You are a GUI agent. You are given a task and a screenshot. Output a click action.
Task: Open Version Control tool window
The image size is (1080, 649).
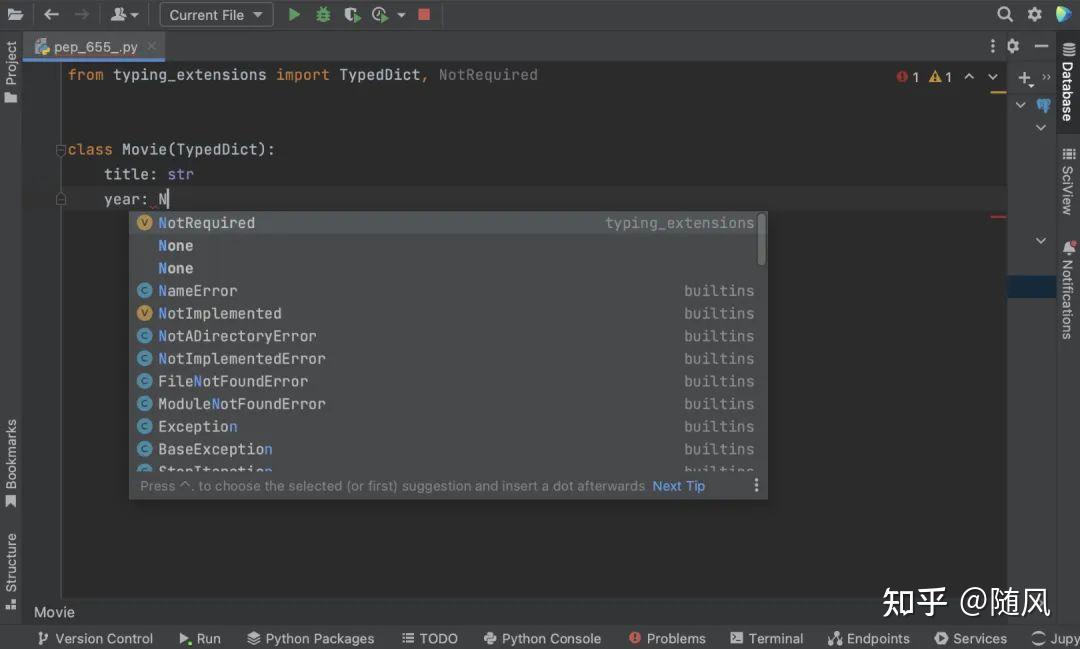[95, 639]
